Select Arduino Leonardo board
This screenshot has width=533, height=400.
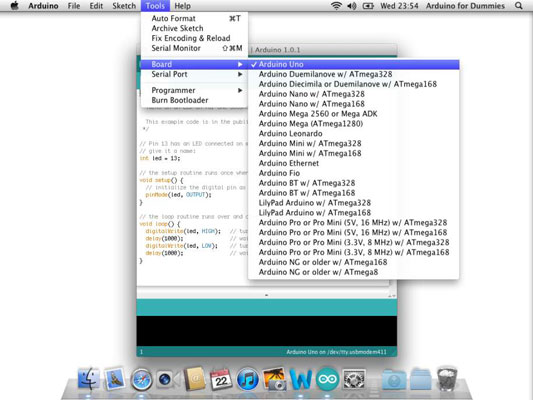[354, 134]
